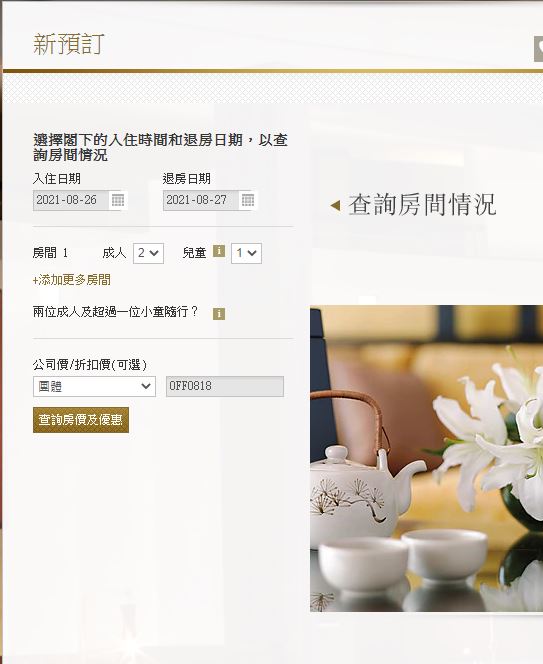
Task: Click the gray icon at top-right corner
Action: (538, 49)
